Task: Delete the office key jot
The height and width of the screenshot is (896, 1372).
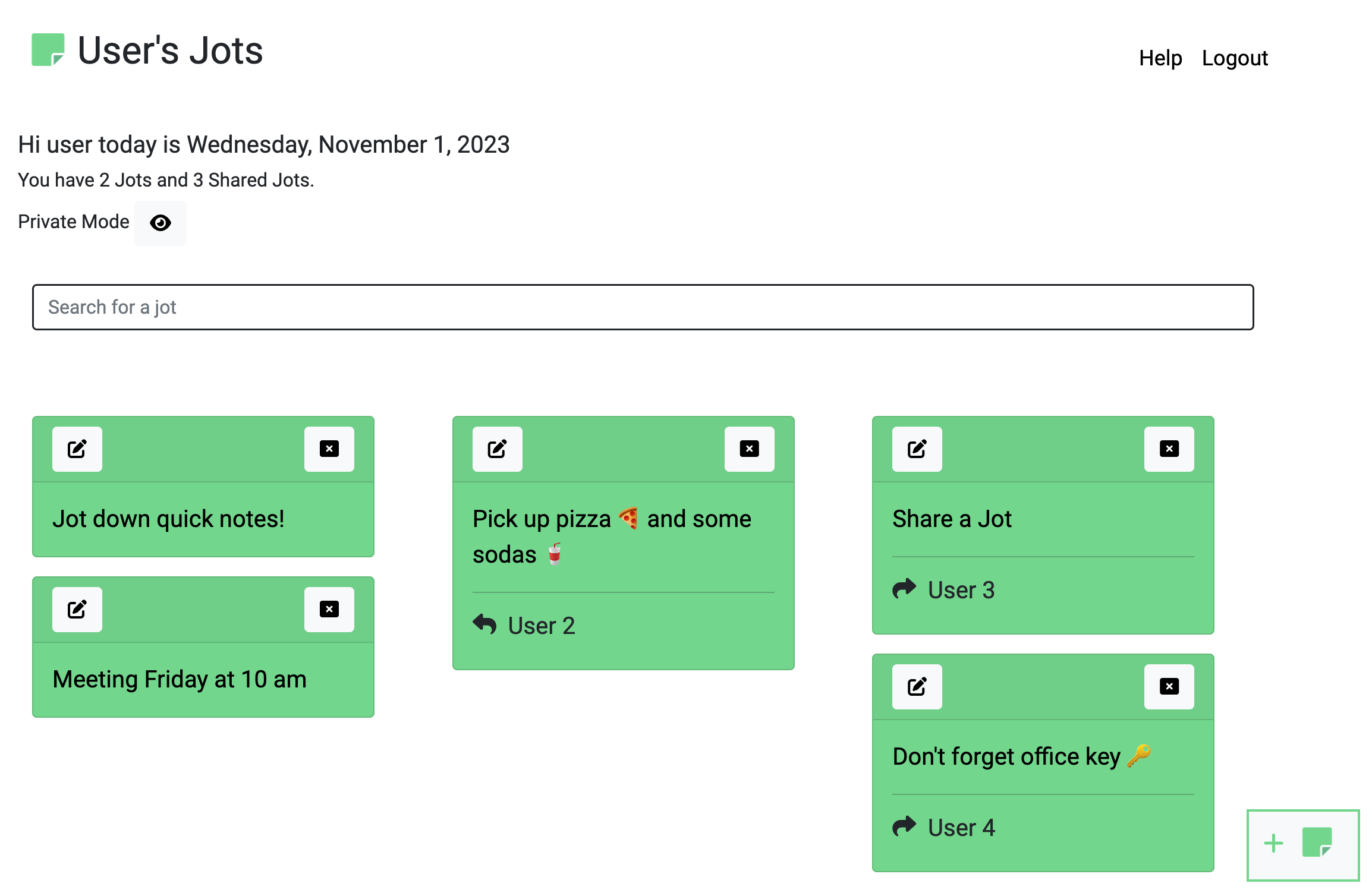Action: click(x=1169, y=687)
